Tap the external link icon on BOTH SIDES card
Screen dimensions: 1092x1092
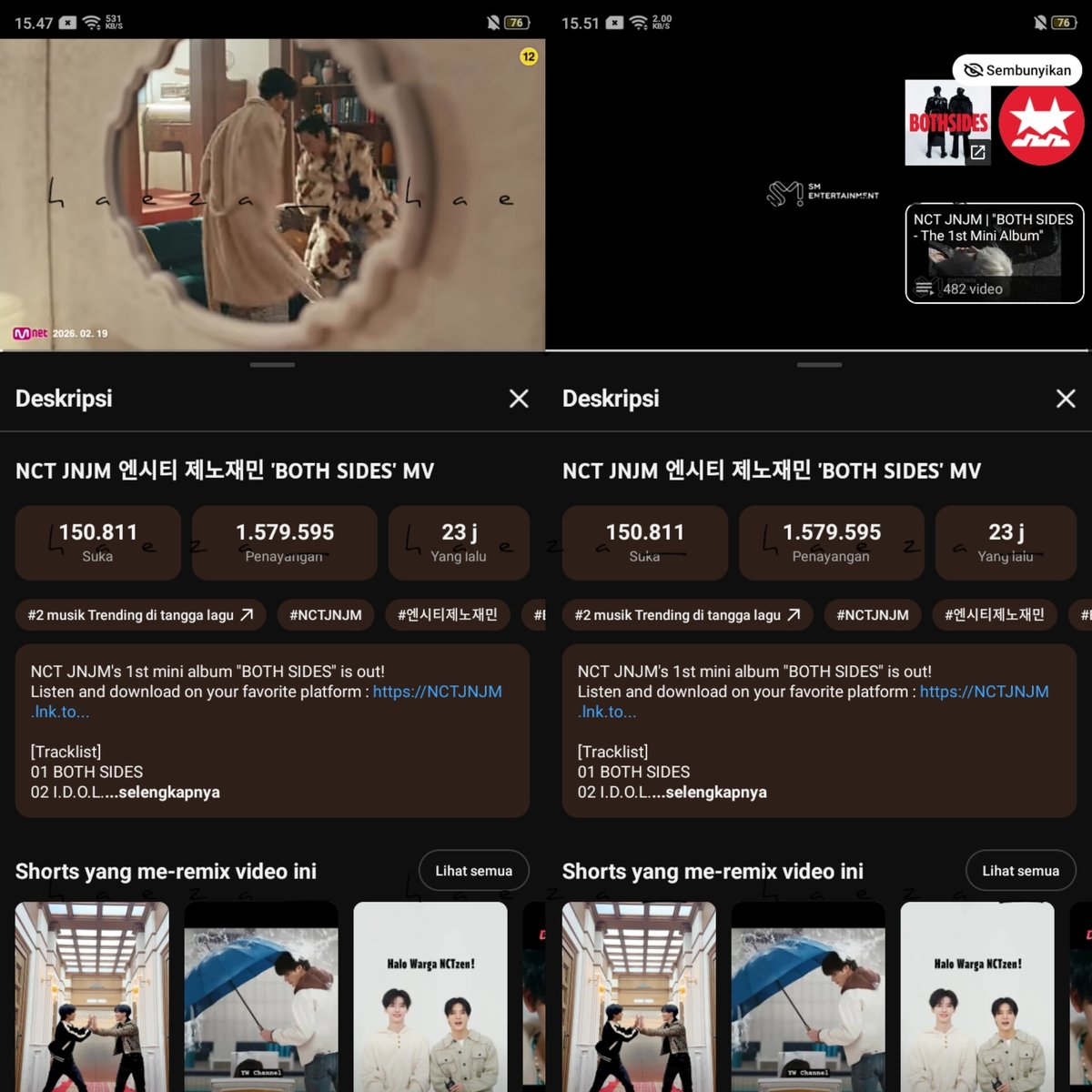(x=977, y=152)
